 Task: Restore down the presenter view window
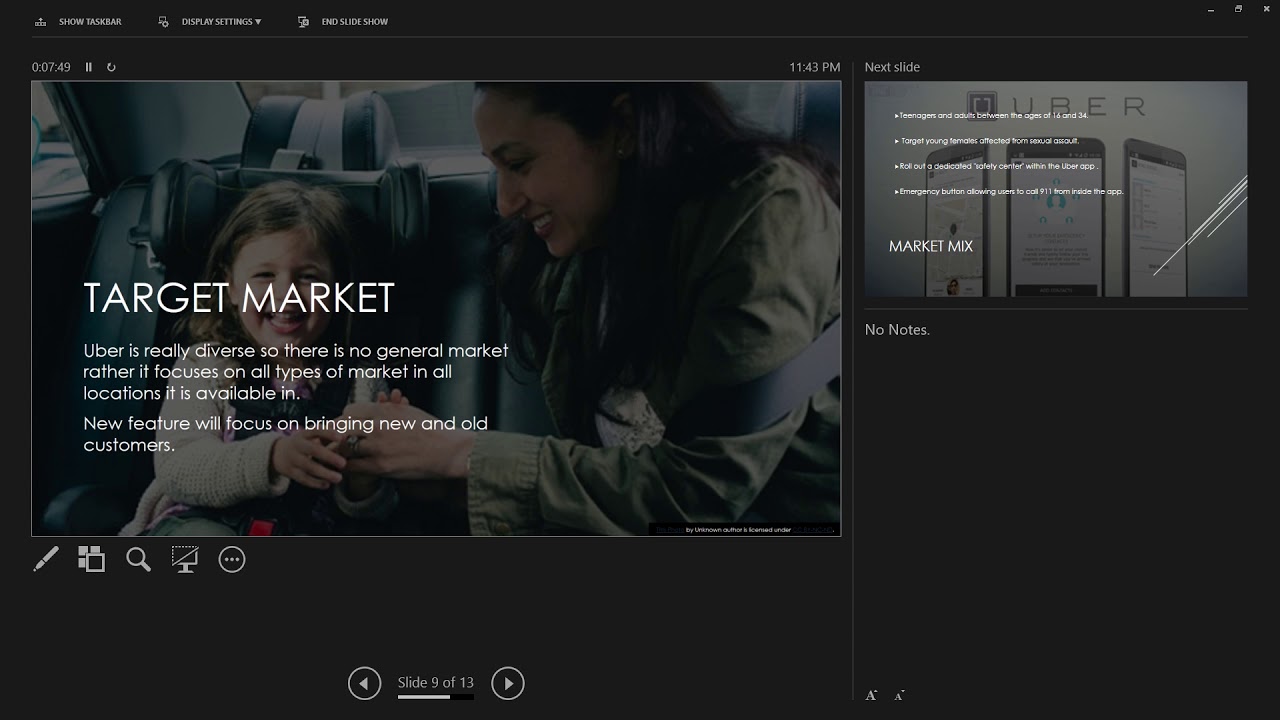(x=1238, y=9)
